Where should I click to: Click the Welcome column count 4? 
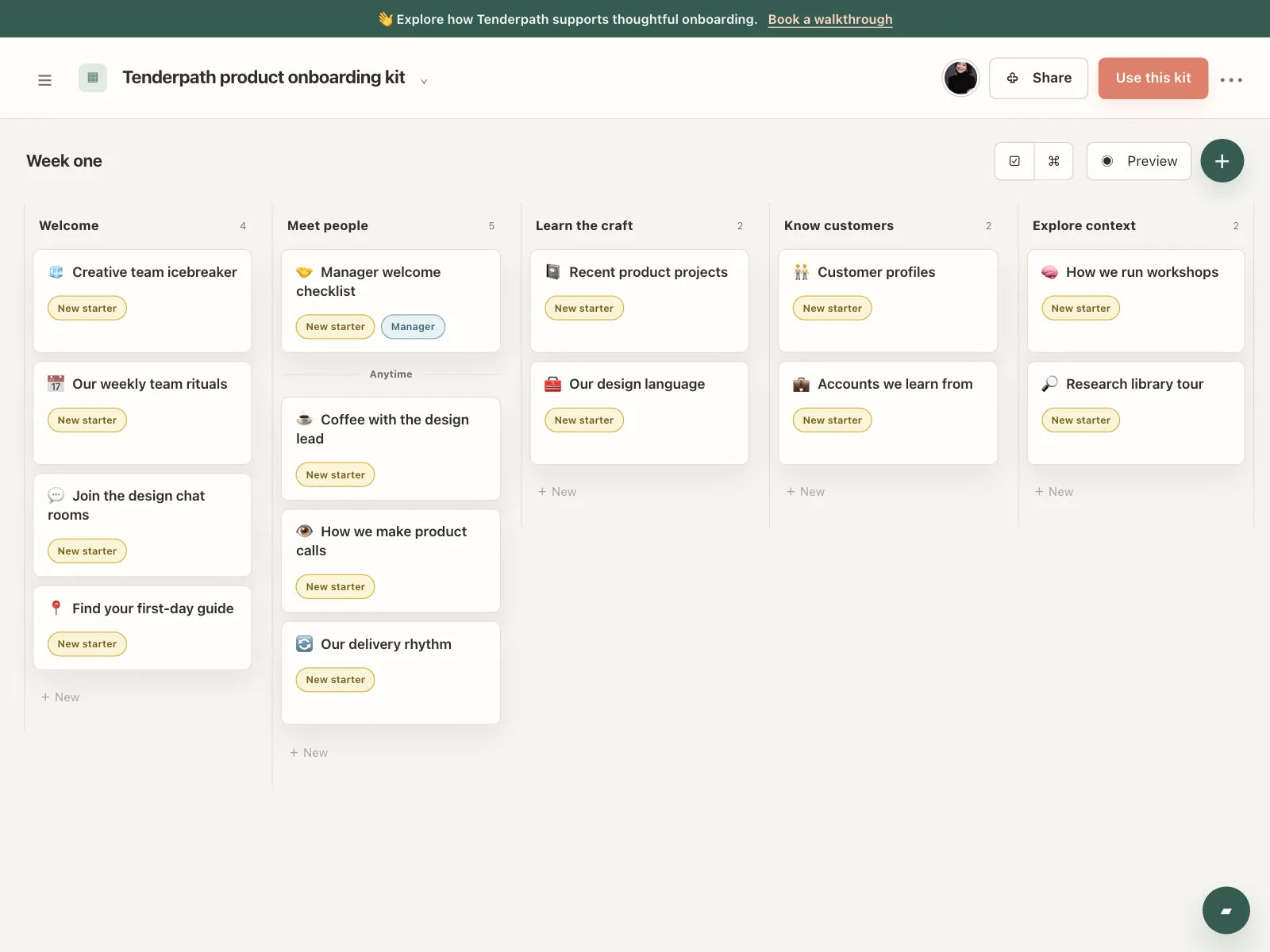243,226
